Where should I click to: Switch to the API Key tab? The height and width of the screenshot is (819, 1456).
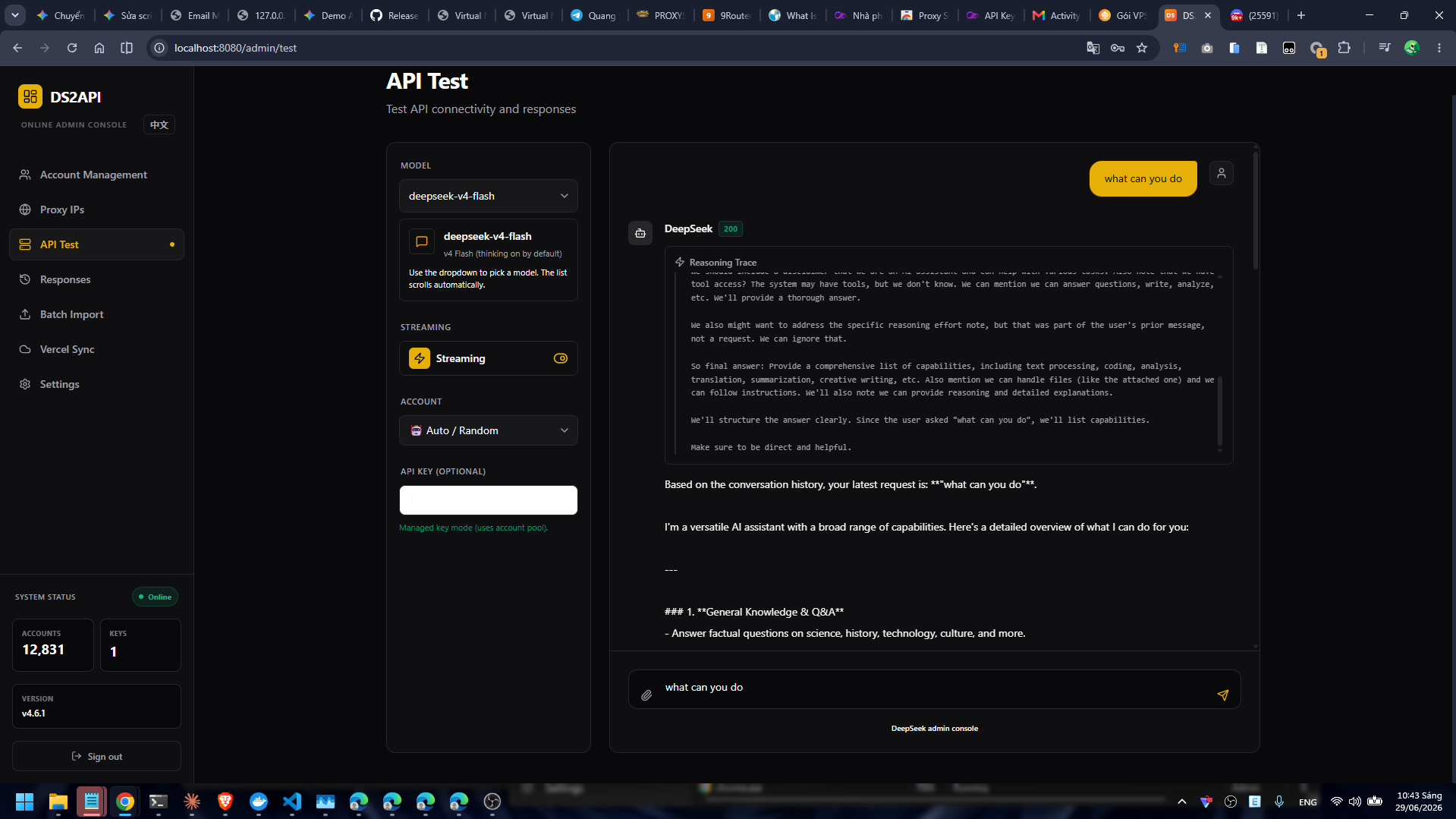click(x=992, y=15)
